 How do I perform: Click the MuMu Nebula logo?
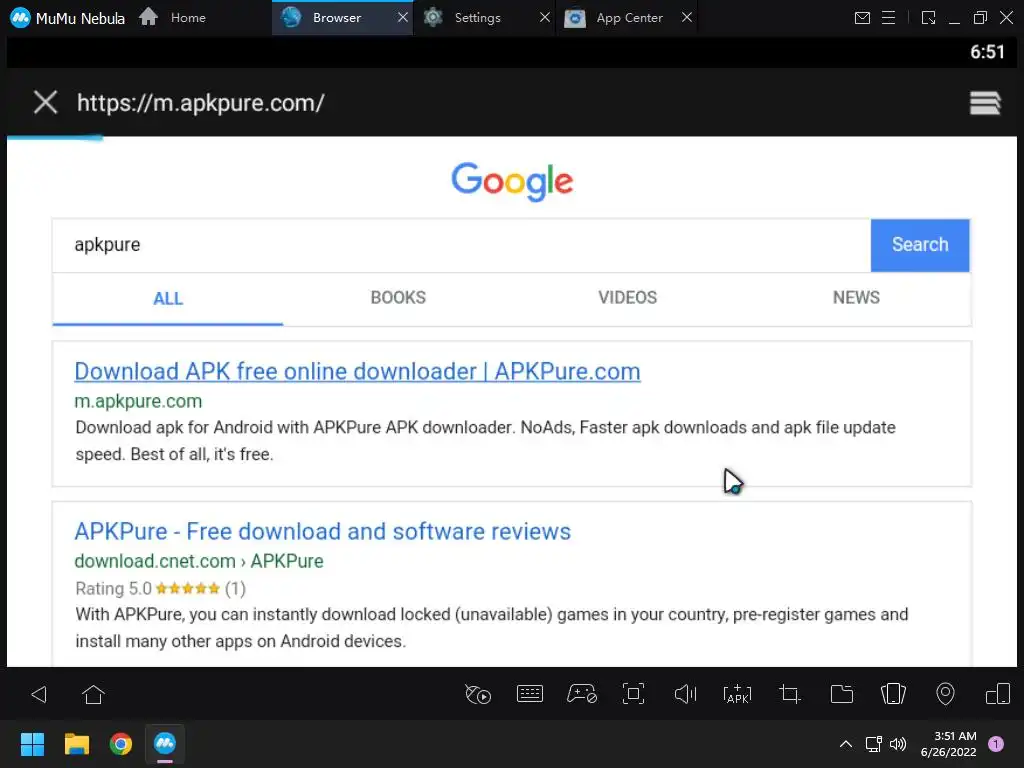tap(20, 18)
